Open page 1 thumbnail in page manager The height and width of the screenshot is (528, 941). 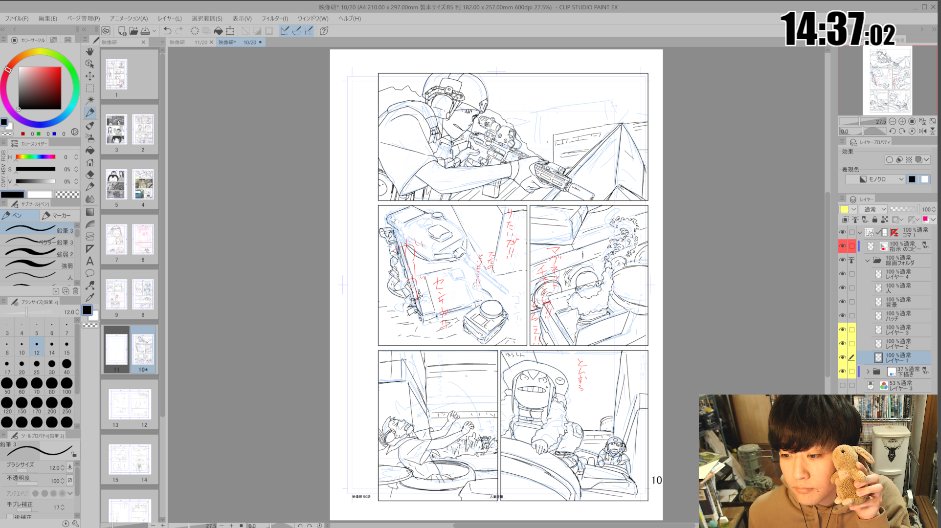(116, 74)
